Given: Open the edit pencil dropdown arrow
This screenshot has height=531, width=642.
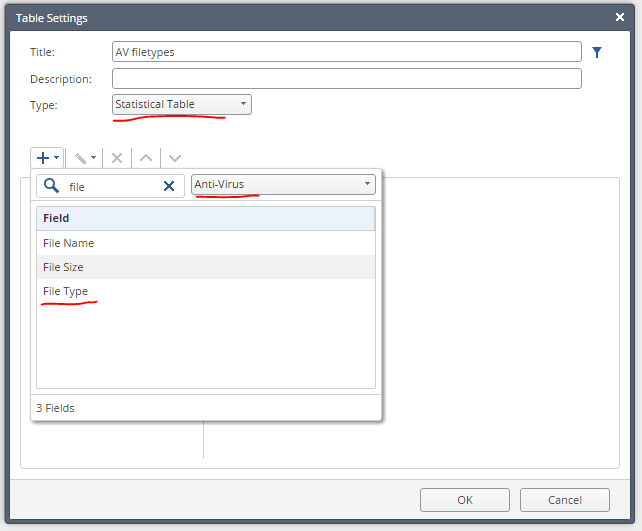Looking at the screenshot, I should pyautogui.click(x=93, y=158).
